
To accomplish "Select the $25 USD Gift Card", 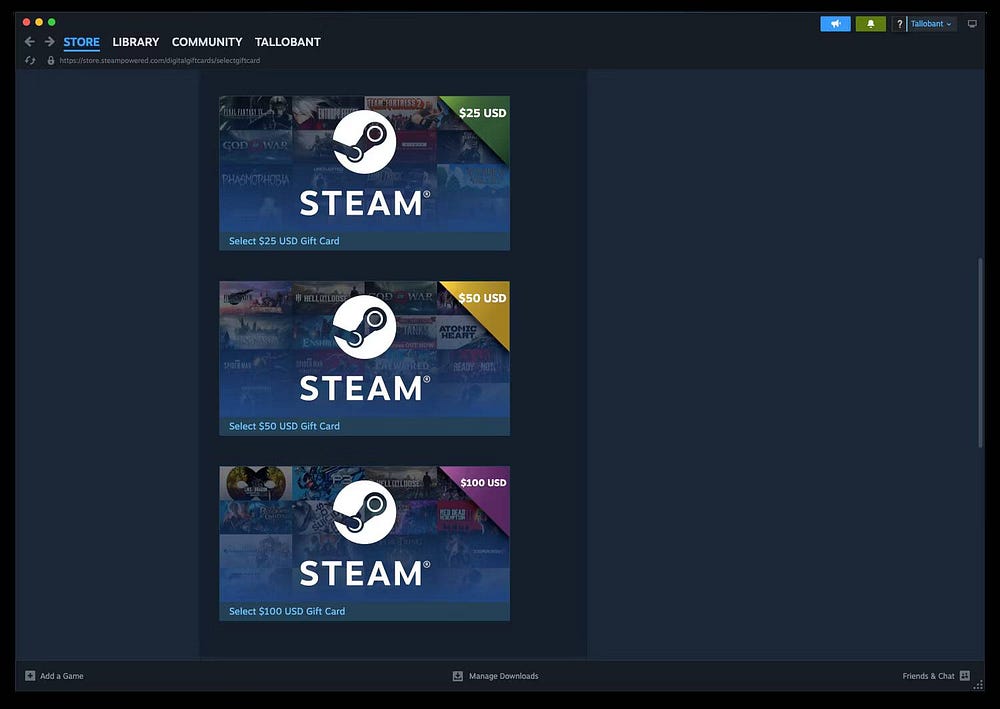I will point(364,173).
